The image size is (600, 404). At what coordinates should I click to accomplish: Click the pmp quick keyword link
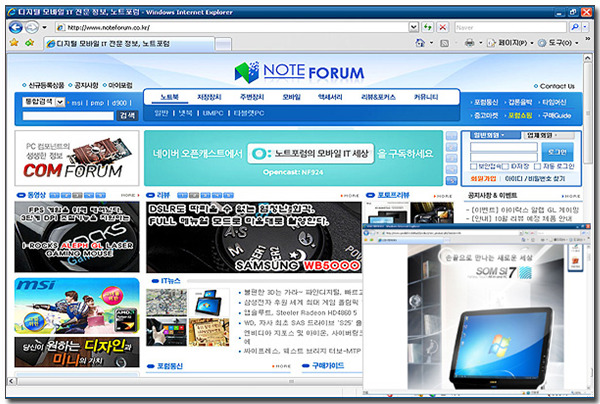pyautogui.click(x=97, y=103)
